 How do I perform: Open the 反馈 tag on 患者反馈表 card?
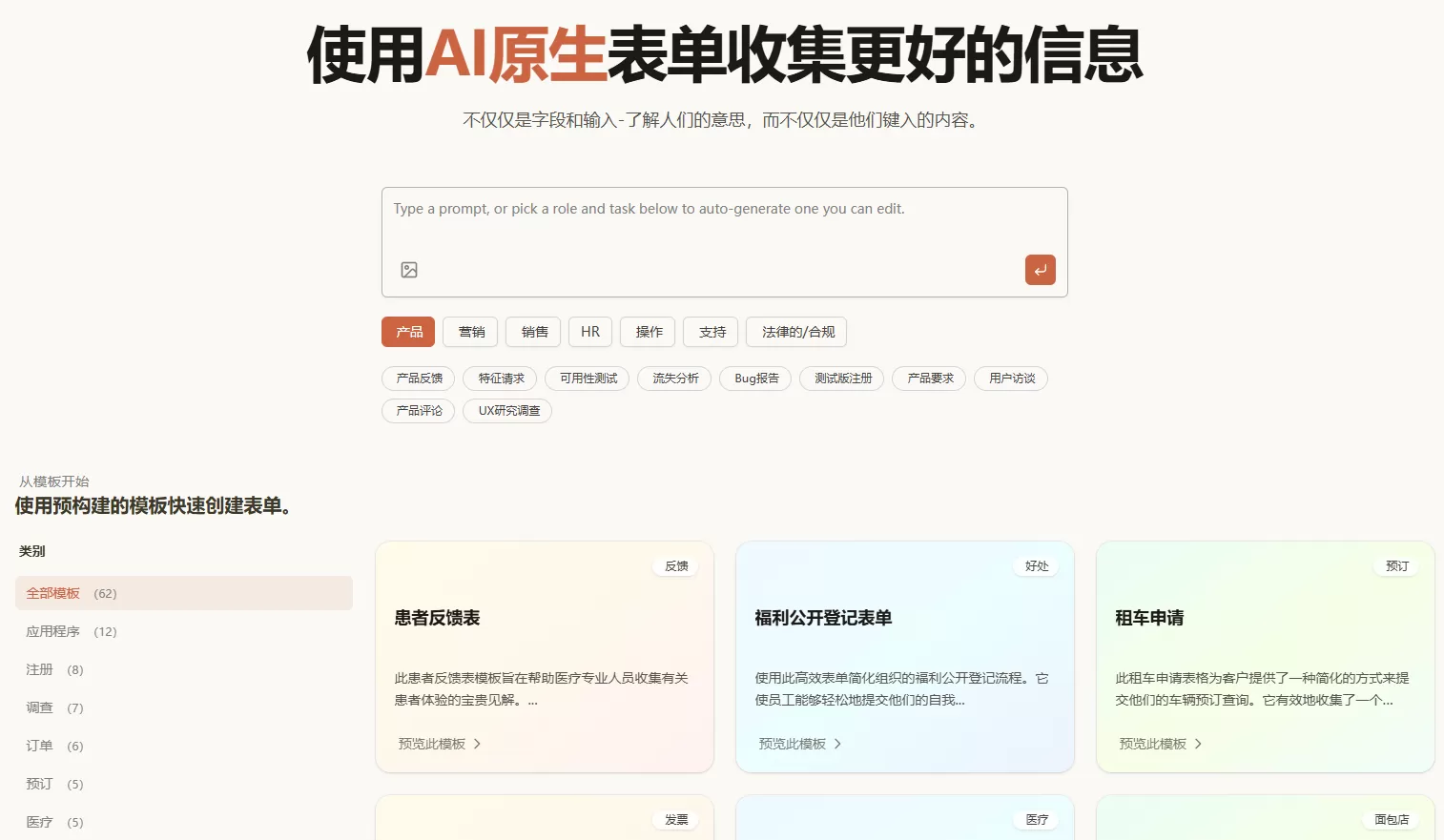(x=674, y=565)
